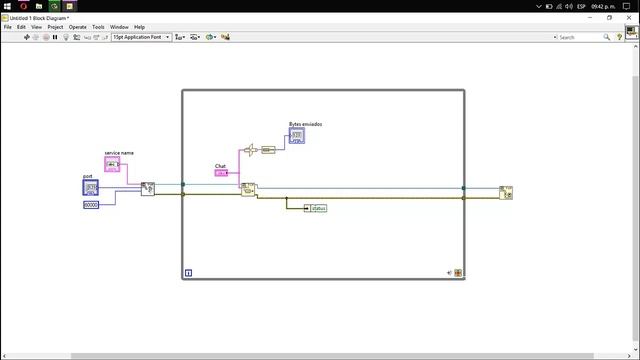
Task: Select the String Length function node
Action: pos(251,150)
